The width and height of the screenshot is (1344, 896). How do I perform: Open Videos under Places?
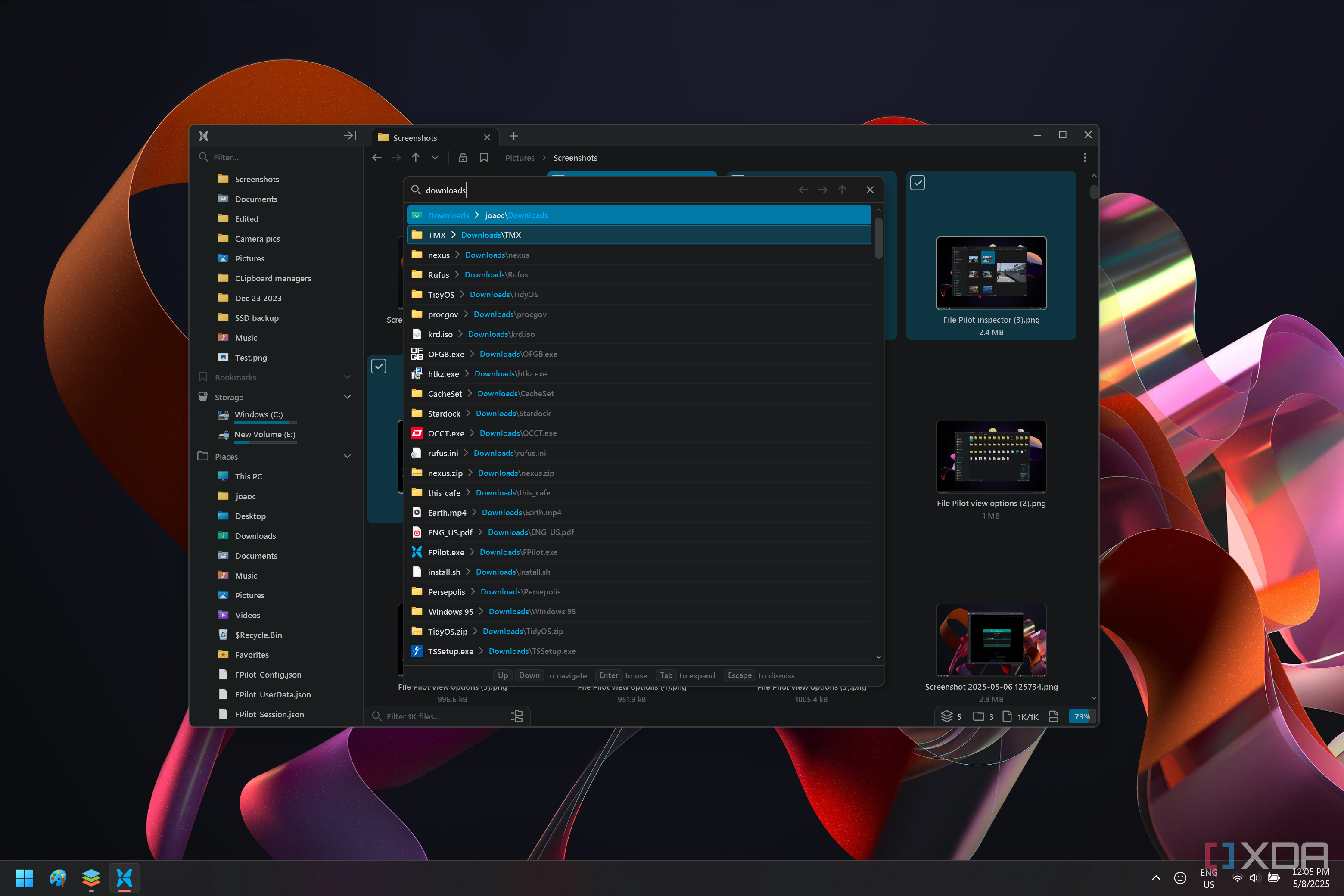click(247, 616)
